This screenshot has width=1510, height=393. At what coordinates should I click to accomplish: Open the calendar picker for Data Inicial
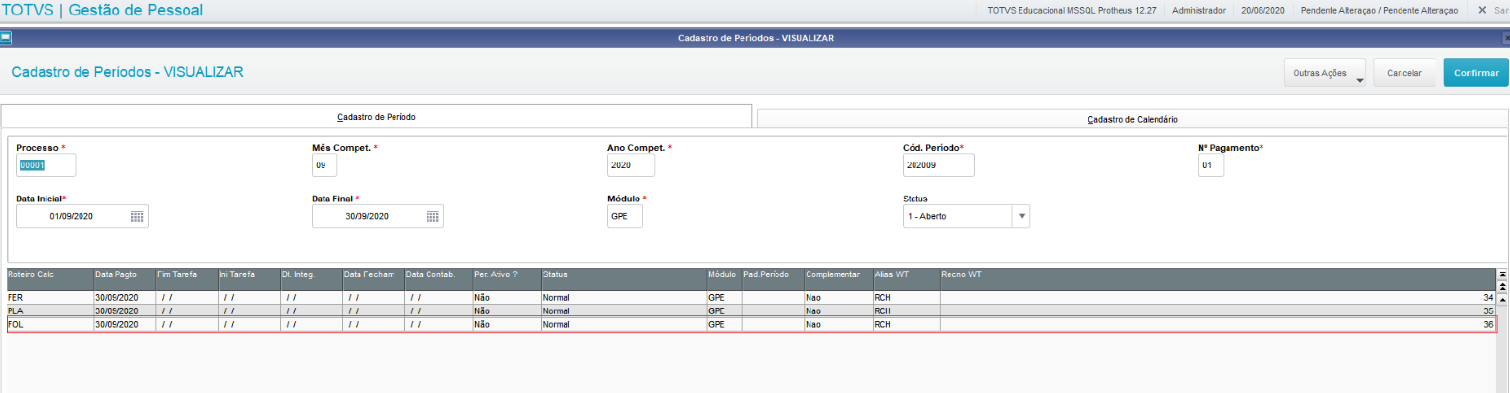(x=137, y=216)
